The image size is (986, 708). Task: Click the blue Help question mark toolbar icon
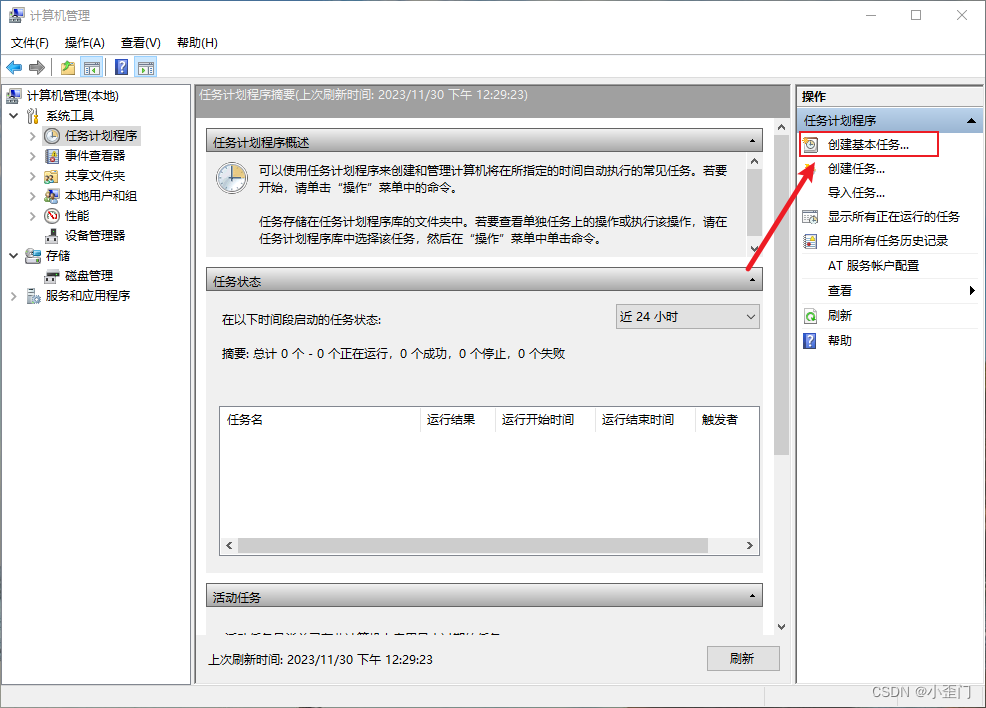(x=122, y=67)
